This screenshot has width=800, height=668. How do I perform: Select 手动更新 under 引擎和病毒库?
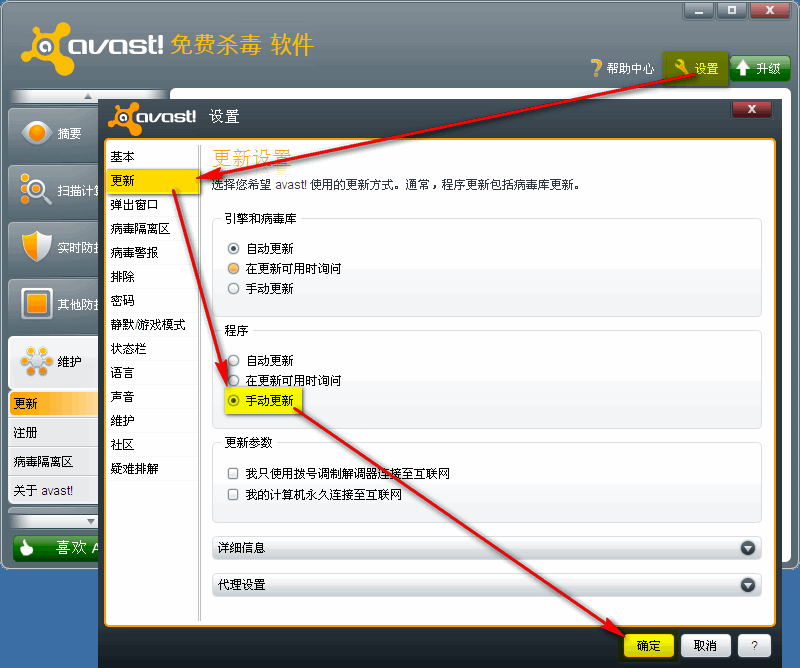pyautogui.click(x=234, y=288)
